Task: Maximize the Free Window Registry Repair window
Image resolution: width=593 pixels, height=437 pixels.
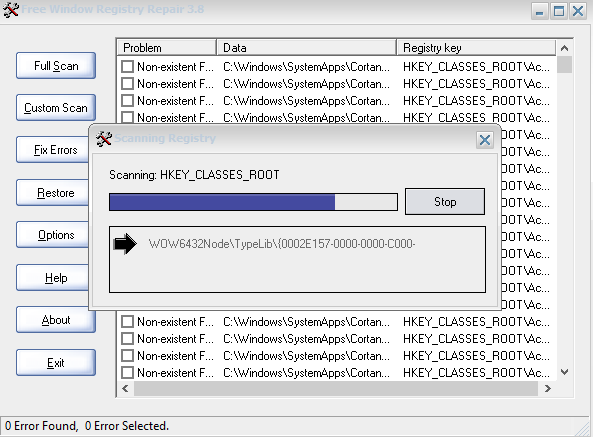Action: point(559,11)
